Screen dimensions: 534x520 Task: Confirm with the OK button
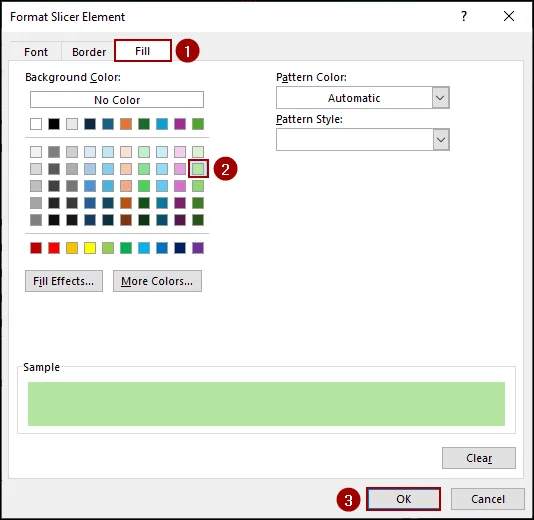pyautogui.click(x=404, y=499)
